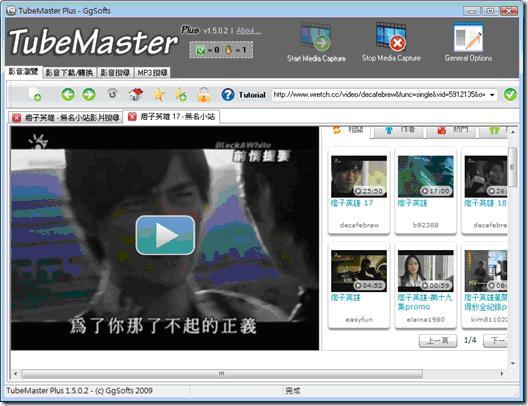Go to the home page house icon
This screenshot has height=406, width=528.
[x=135, y=95]
